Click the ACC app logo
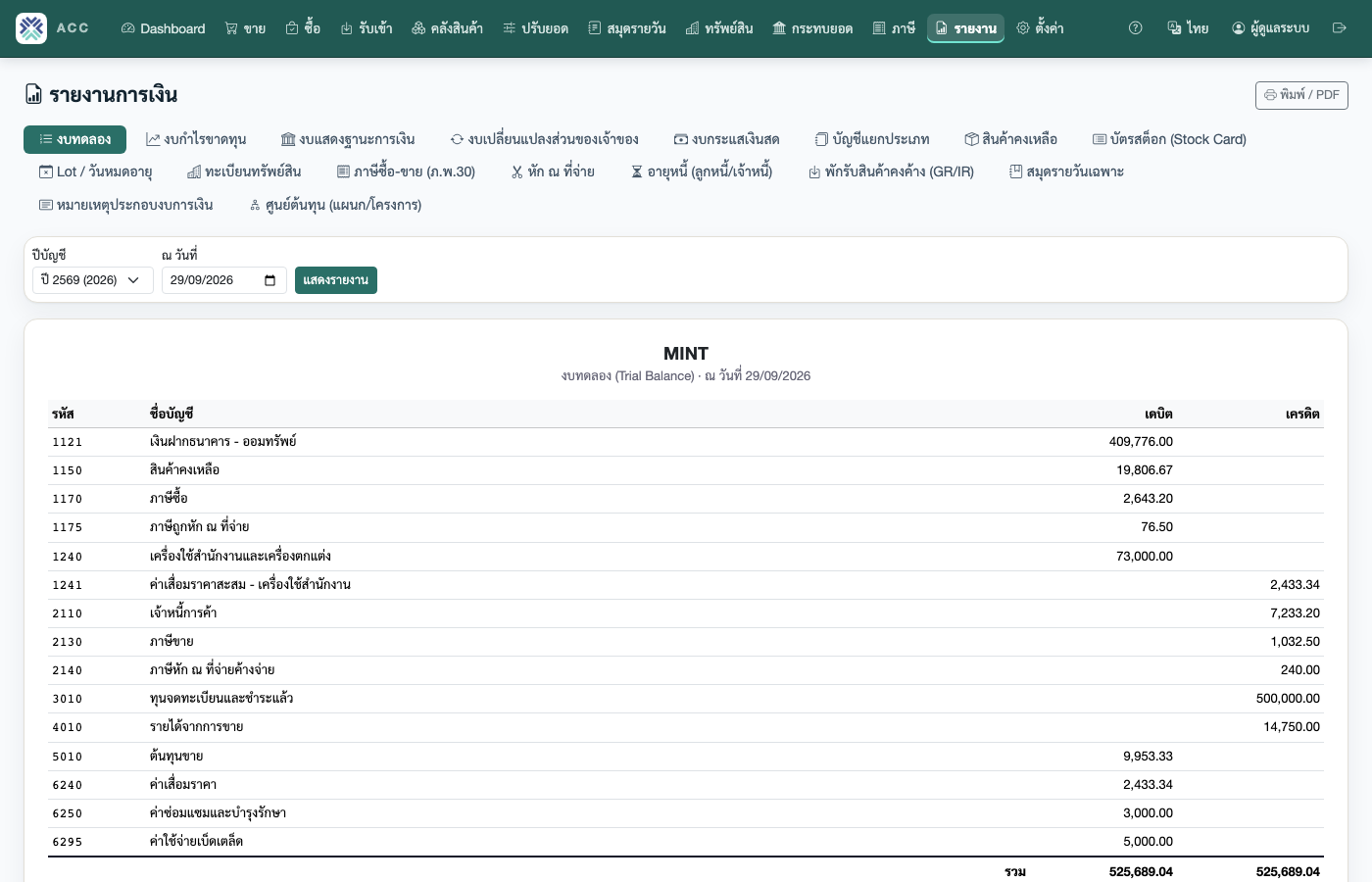Screen dimensions: 1372x882 tap(31, 28)
